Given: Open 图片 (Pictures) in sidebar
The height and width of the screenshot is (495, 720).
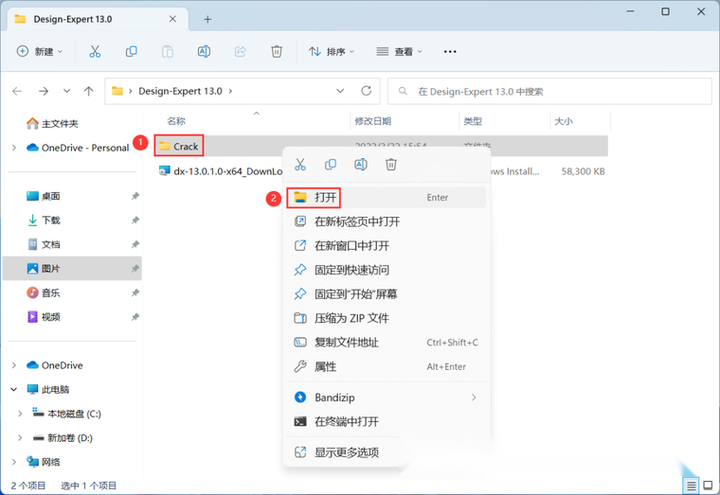Looking at the screenshot, I should click(73, 269).
